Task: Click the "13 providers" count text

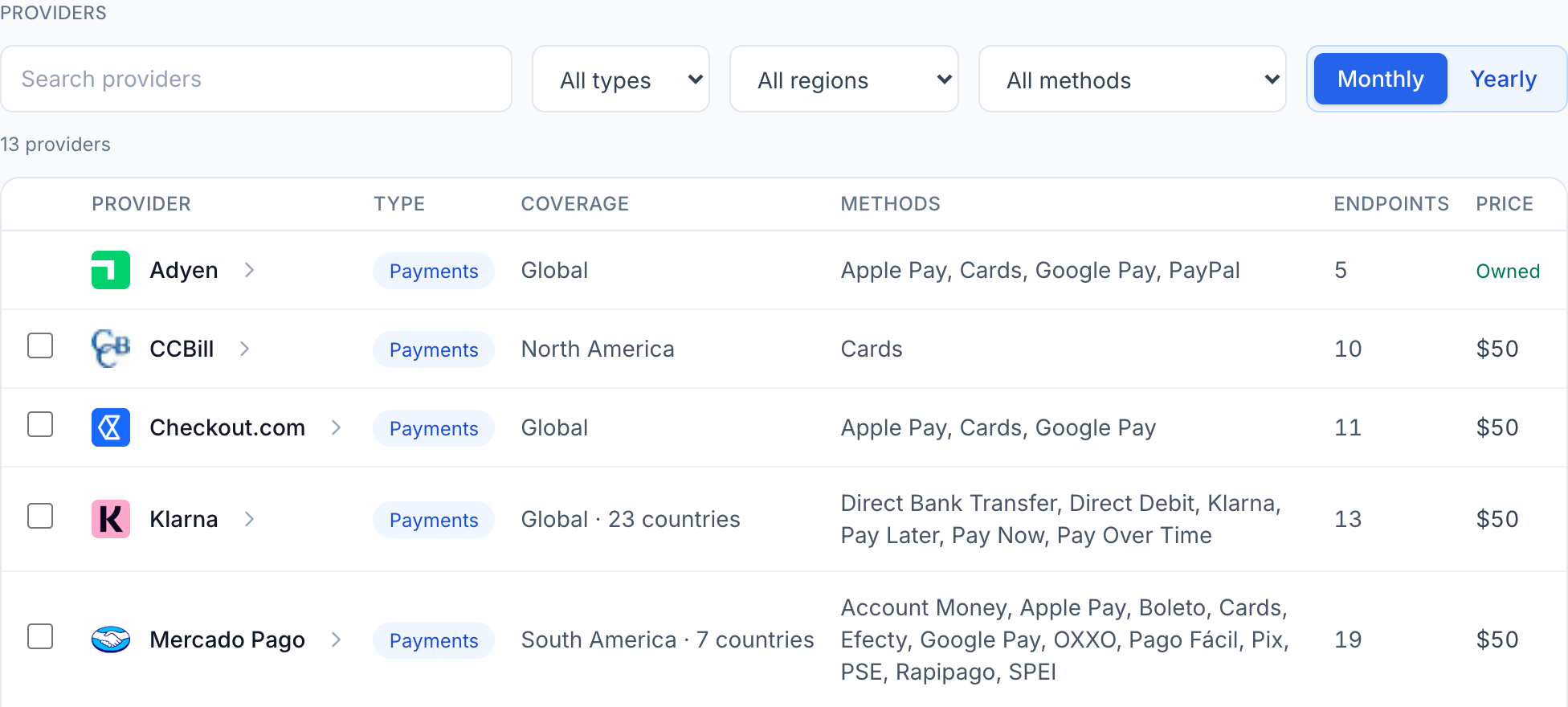Action: click(55, 145)
